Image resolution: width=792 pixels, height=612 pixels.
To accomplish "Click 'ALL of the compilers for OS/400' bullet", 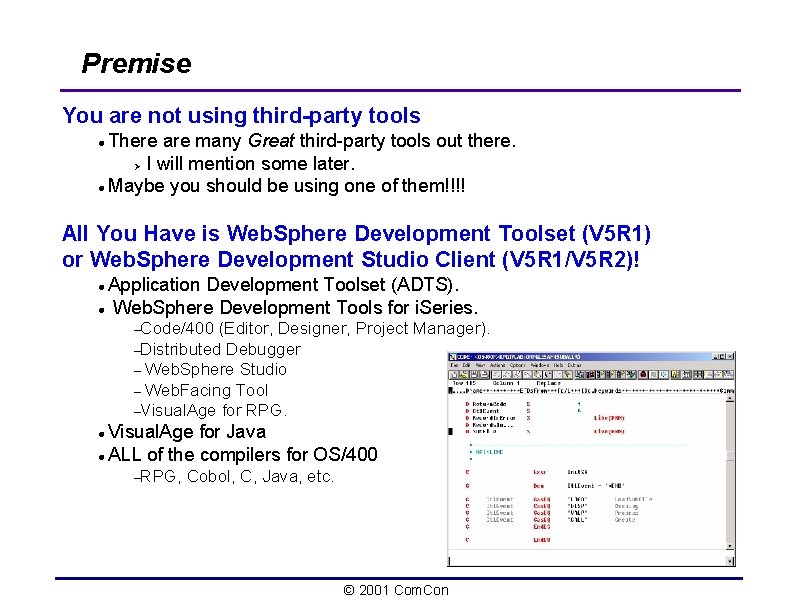I will [242, 454].
